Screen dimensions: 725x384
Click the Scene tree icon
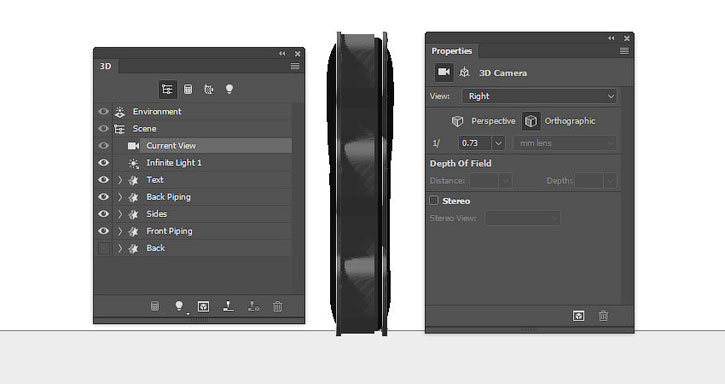[120, 129]
